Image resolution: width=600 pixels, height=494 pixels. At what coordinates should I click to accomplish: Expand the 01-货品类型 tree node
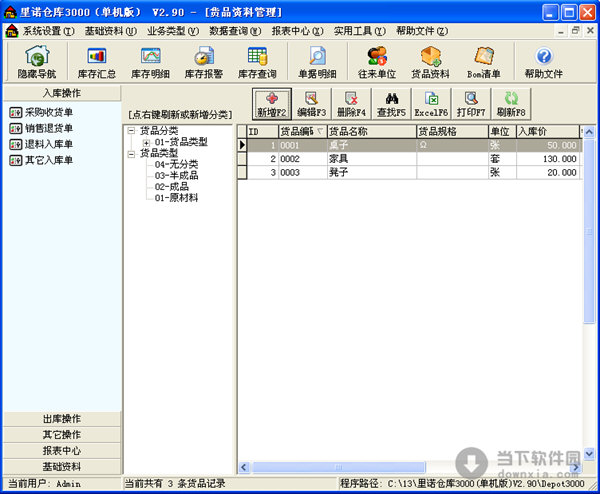146,142
